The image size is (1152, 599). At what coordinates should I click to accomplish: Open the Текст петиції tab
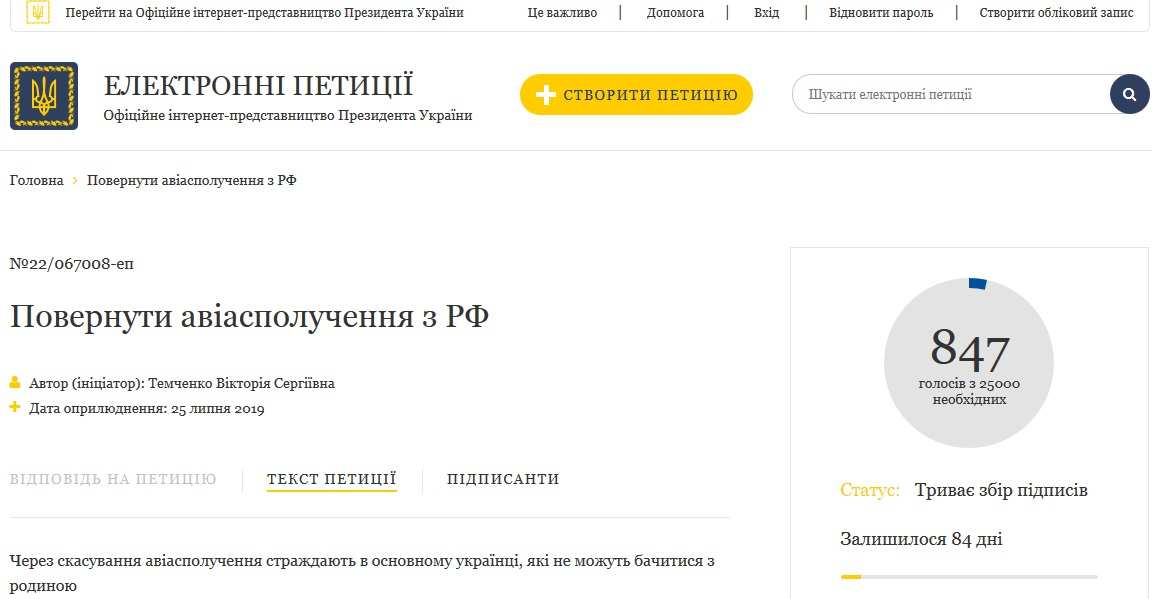331,479
